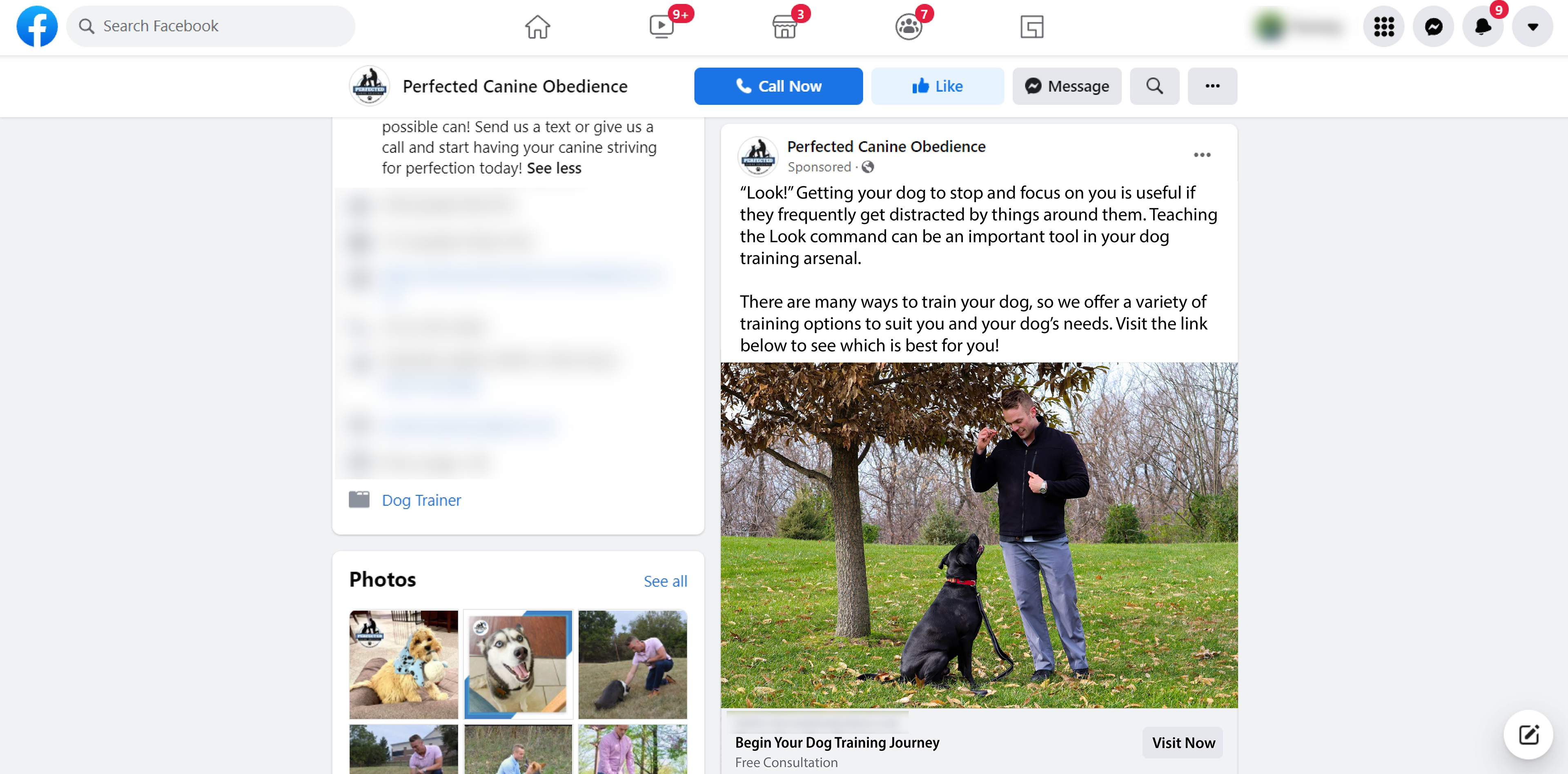Open the Watch videos tab
The image size is (1568, 774).
click(661, 27)
